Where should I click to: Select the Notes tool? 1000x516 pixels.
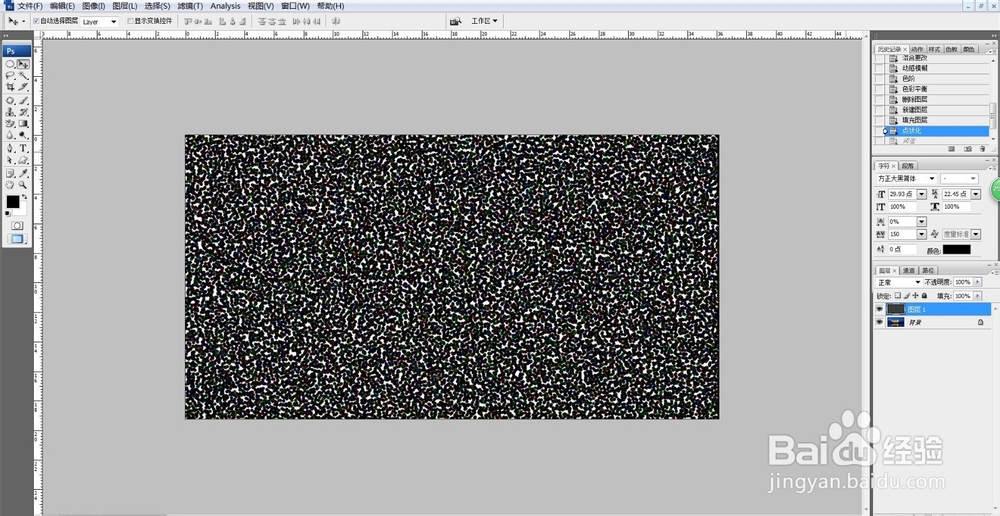[10, 173]
